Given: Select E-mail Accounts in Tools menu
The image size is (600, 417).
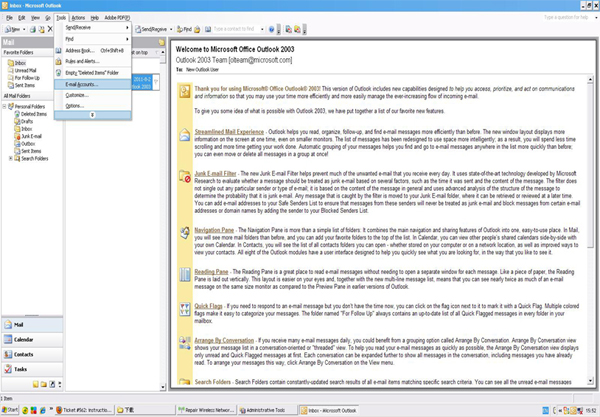Looking at the screenshot, I should [93, 84].
